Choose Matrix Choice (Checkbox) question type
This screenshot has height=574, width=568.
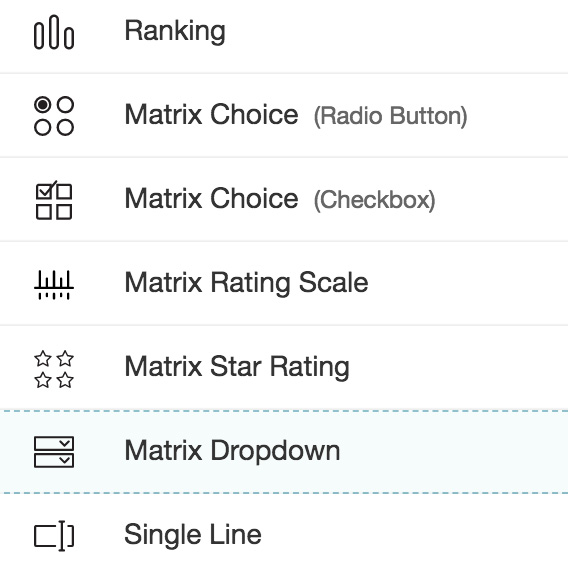pos(284,200)
